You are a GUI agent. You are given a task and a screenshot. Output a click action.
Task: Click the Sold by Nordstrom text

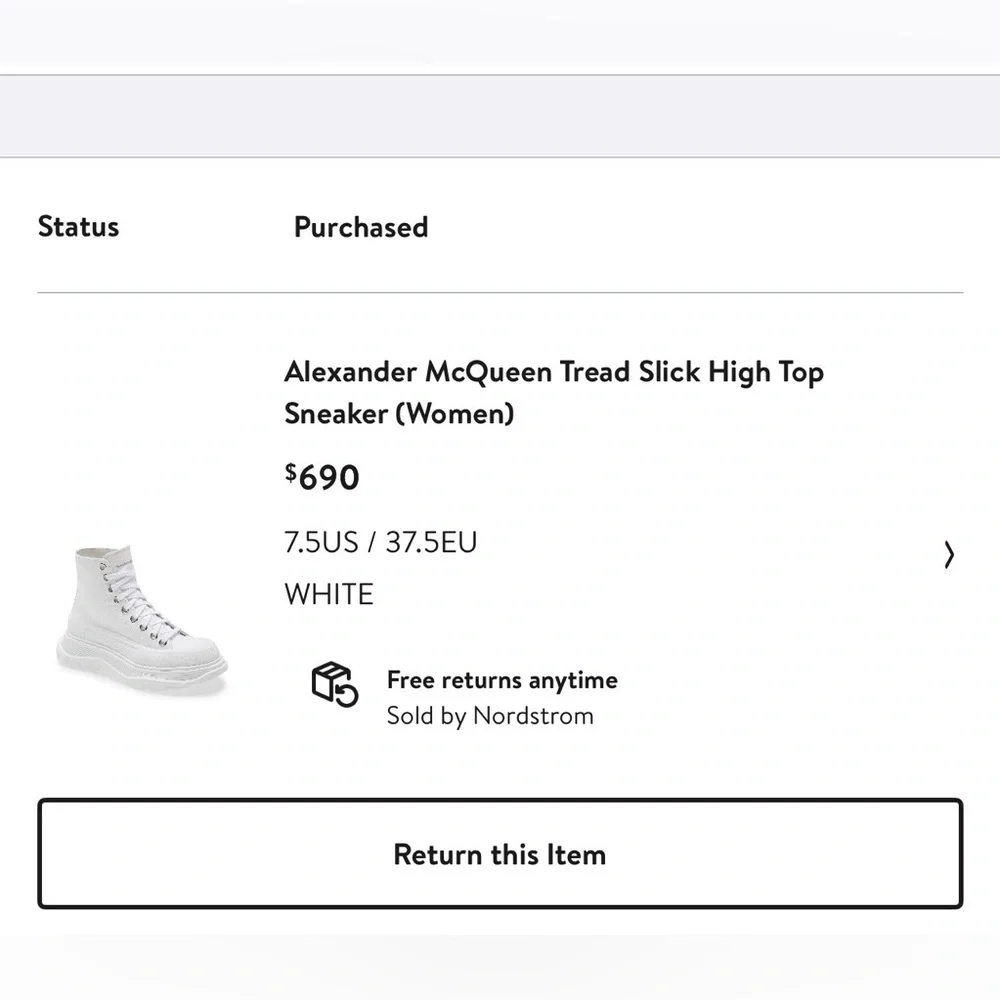click(489, 716)
